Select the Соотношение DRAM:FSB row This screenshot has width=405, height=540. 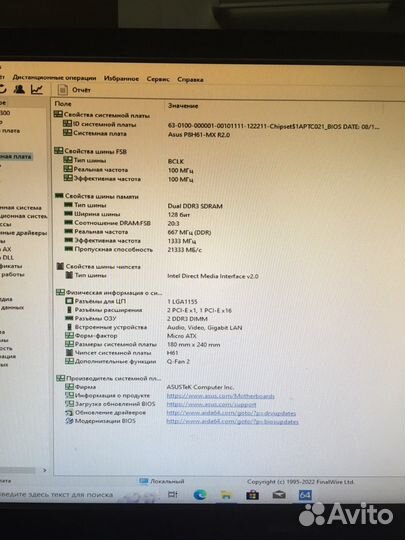click(x=122, y=223)
